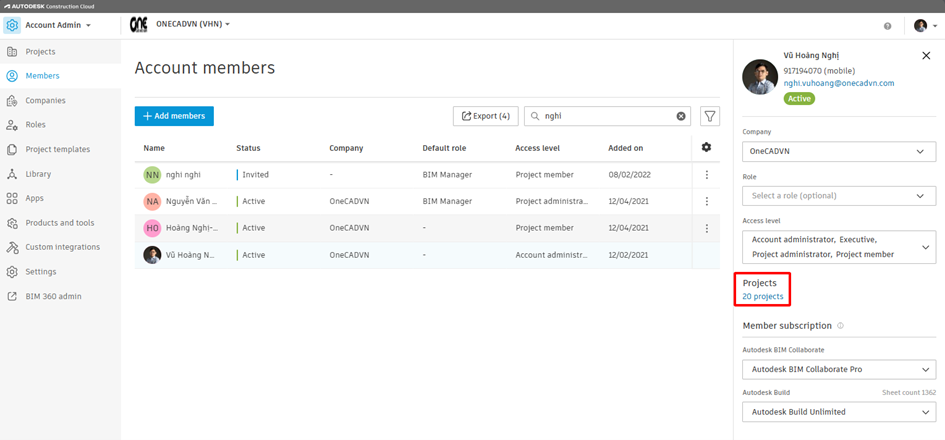Image resolution: width=945 pixels, height=440 pixels.
Task: Open Roles in the sidebar
Action: (x=35, y=125)
